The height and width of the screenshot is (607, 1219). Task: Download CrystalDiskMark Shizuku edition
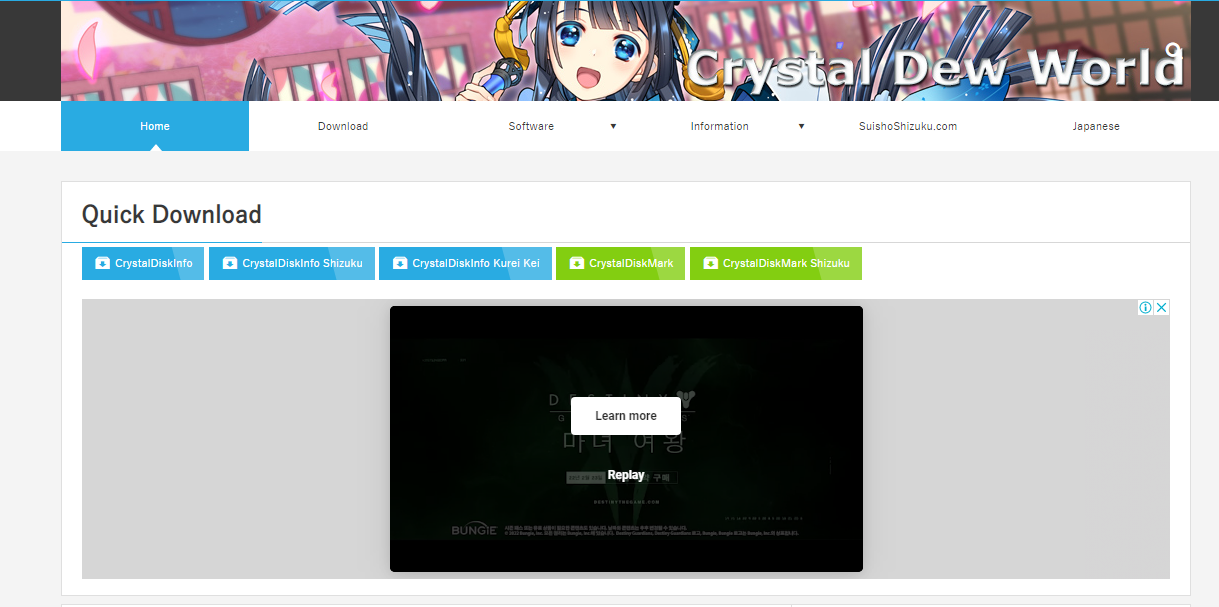point(776,263)
